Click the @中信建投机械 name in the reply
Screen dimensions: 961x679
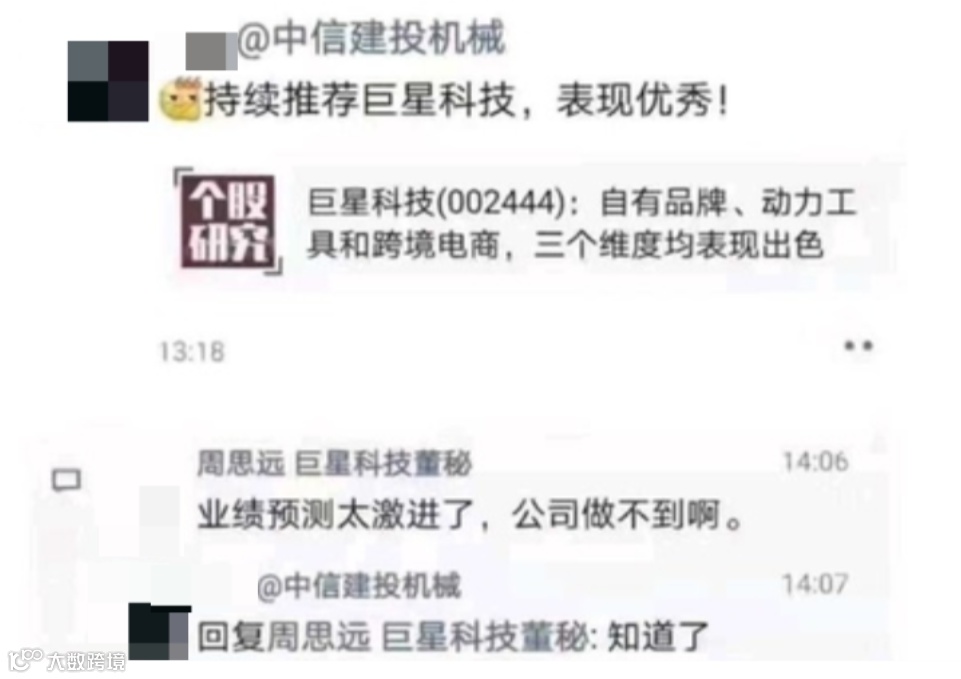click(x=359, y=586)
